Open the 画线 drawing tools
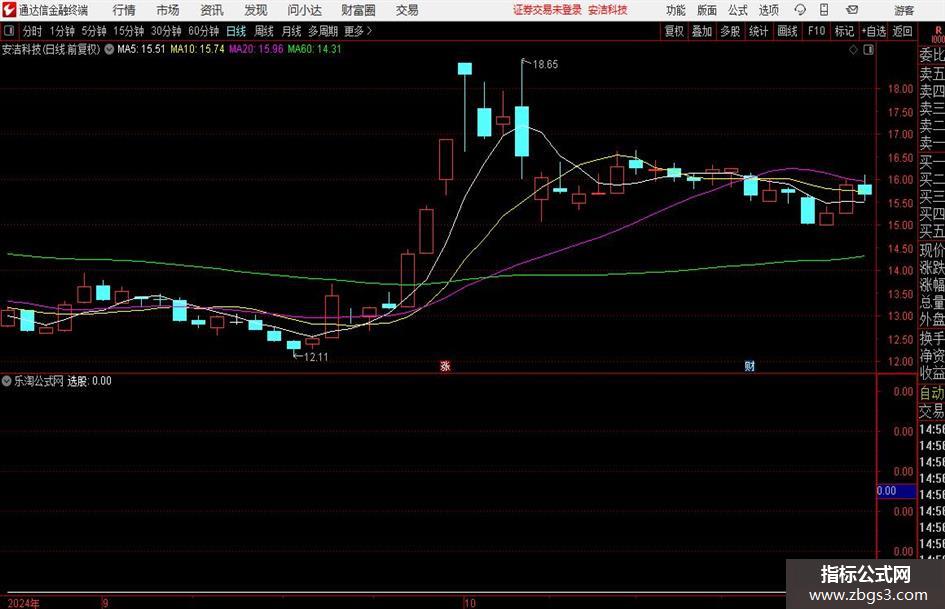 (x=788, y=31)
